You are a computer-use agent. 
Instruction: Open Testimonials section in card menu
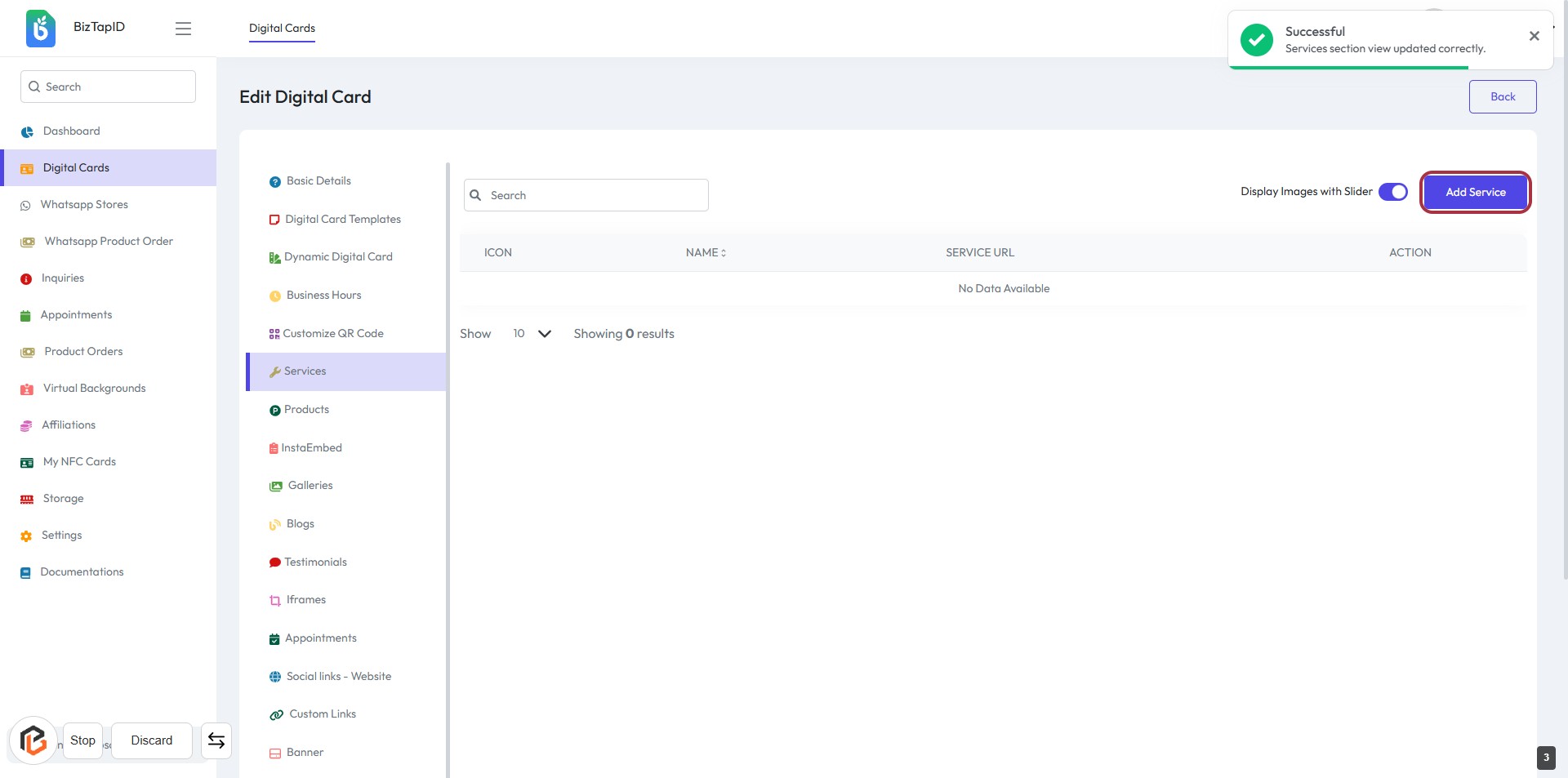coord(315,562)
